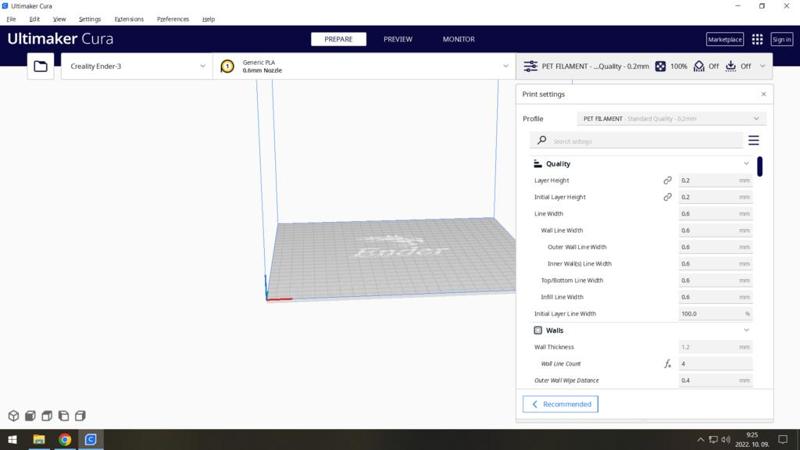Open notification center icon
Screen dimensions: 800x450
coord(783,439)
